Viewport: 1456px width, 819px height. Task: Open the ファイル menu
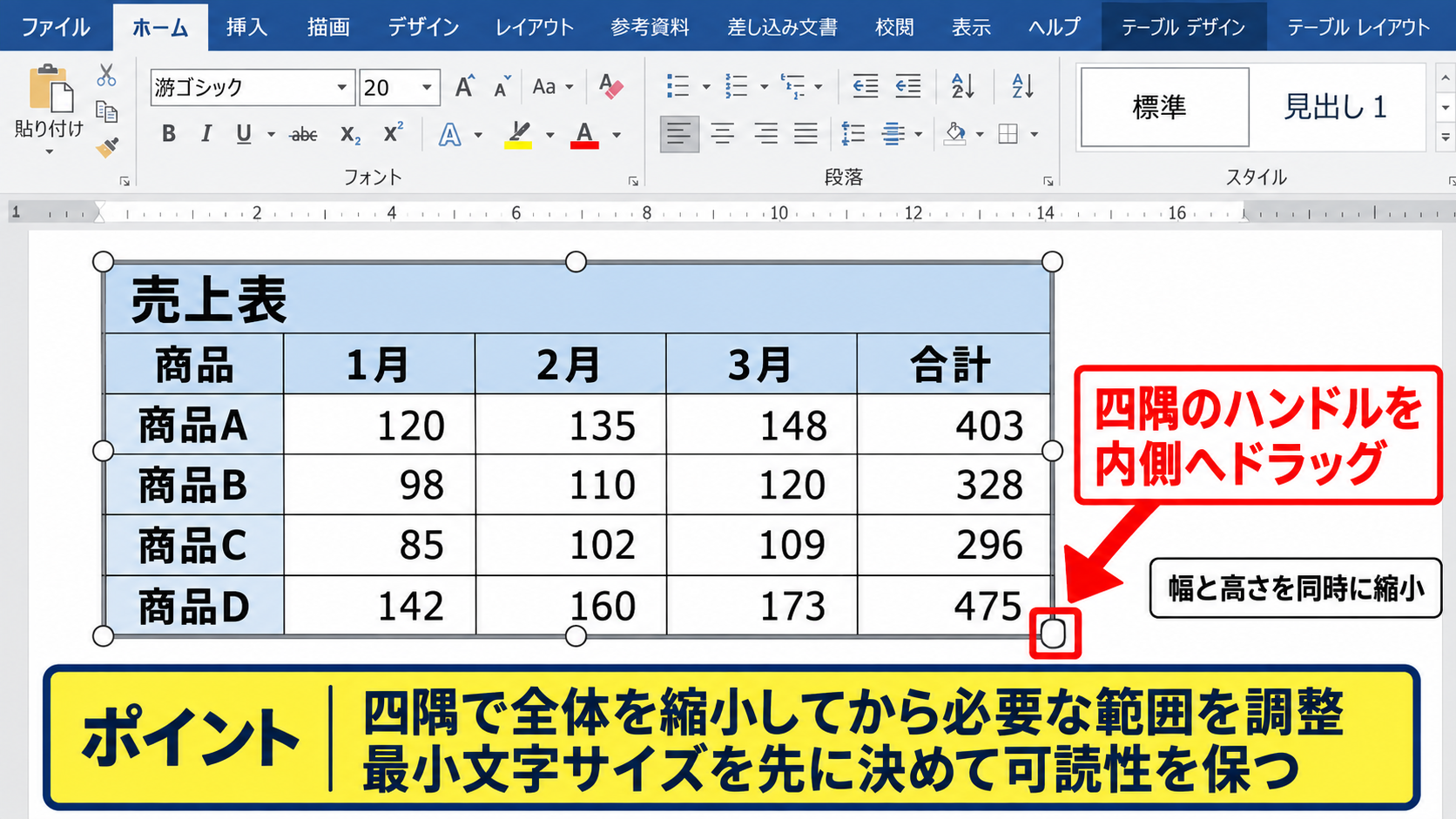click(x=56, y=27)
